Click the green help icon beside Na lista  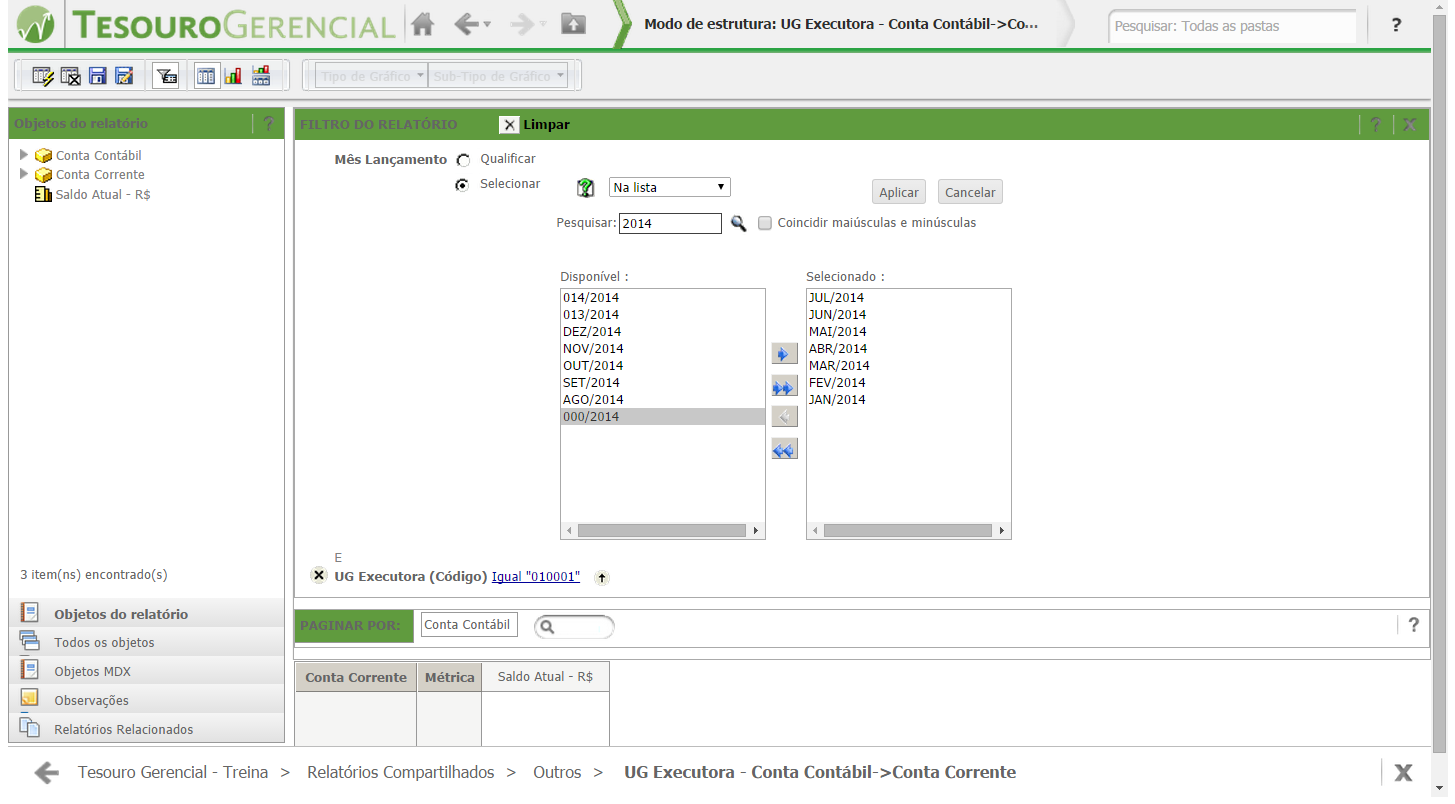coord(586,187)
